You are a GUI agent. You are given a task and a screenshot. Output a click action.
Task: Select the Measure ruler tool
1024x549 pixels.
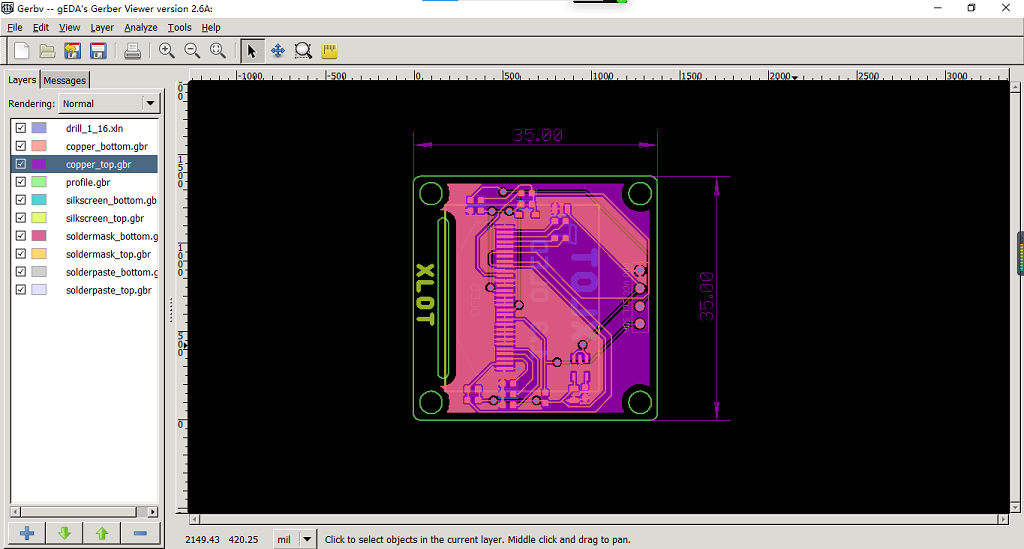tap(329, 51)
